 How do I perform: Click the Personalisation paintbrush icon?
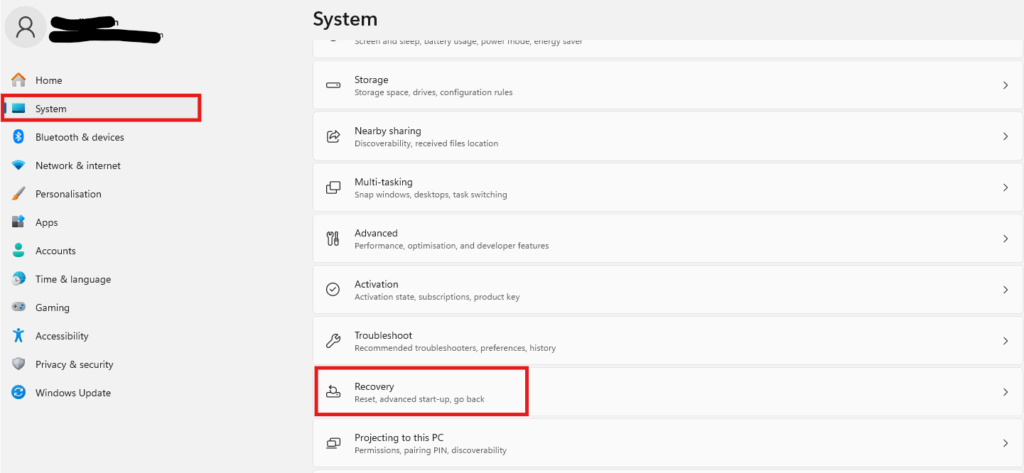click(x=18, y=194)
